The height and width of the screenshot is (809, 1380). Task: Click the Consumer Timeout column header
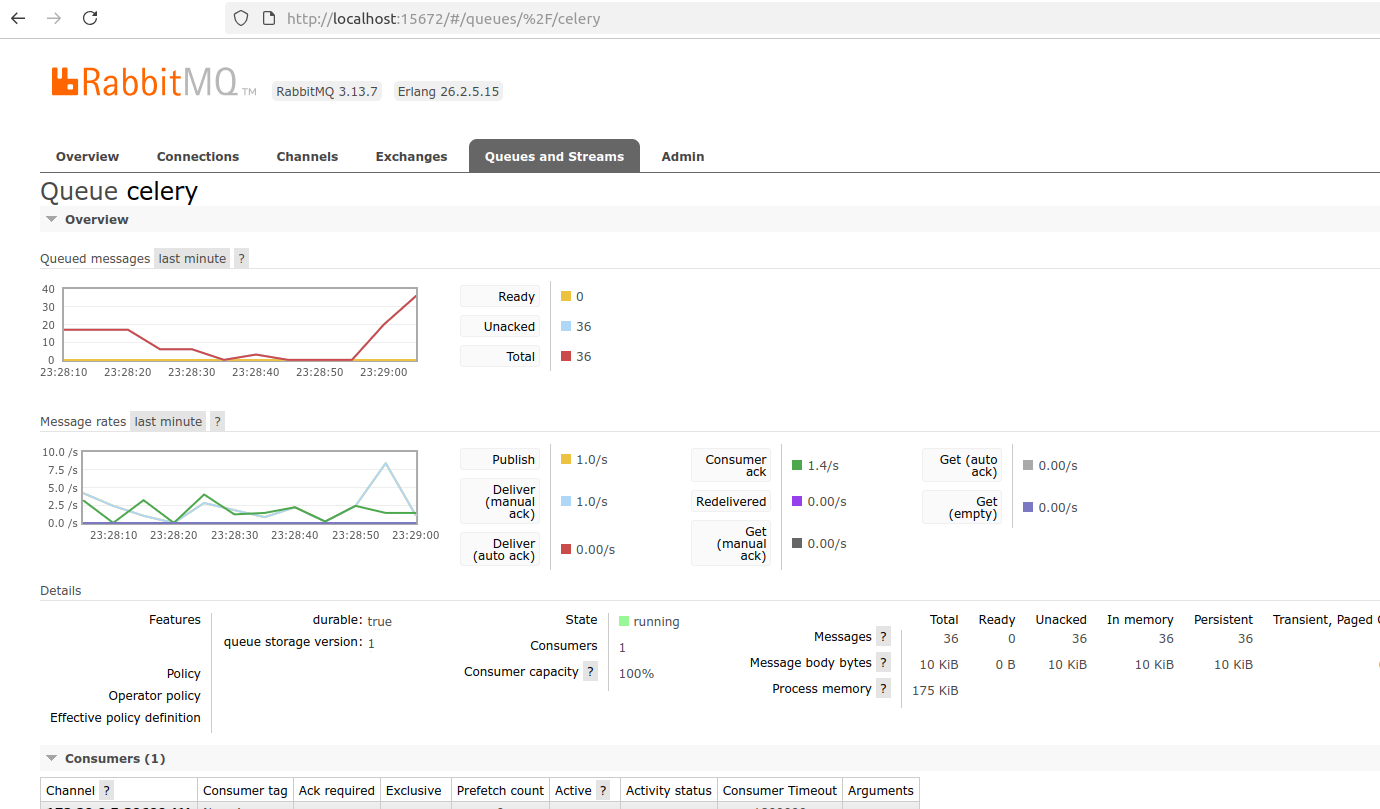780,790
